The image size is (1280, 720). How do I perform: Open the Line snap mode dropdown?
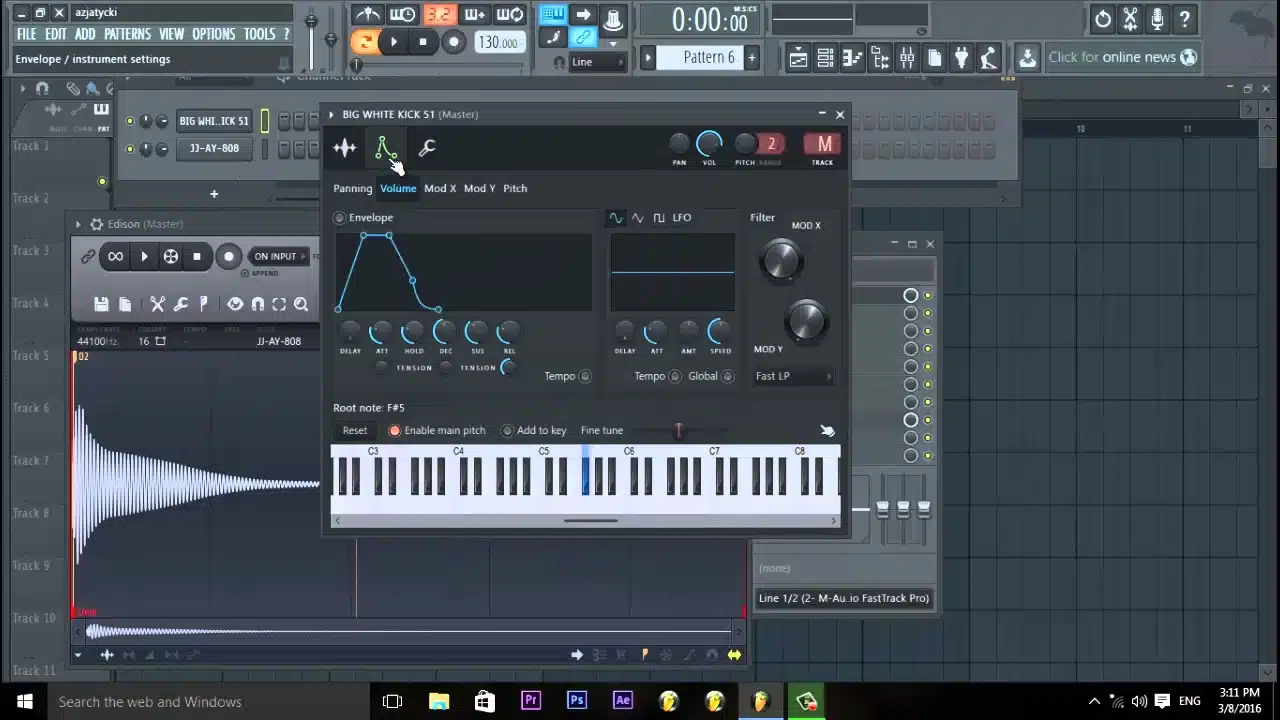597,62
